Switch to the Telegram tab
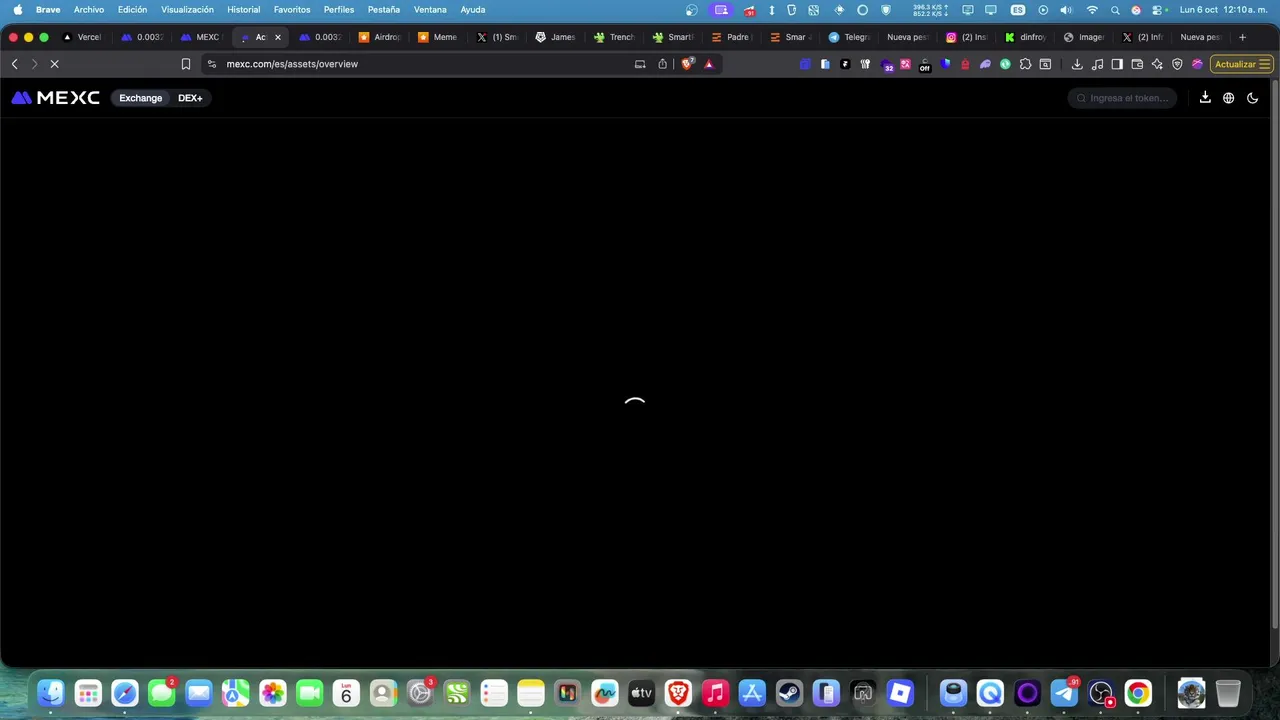1280x720 pixels. pos(850,37)
